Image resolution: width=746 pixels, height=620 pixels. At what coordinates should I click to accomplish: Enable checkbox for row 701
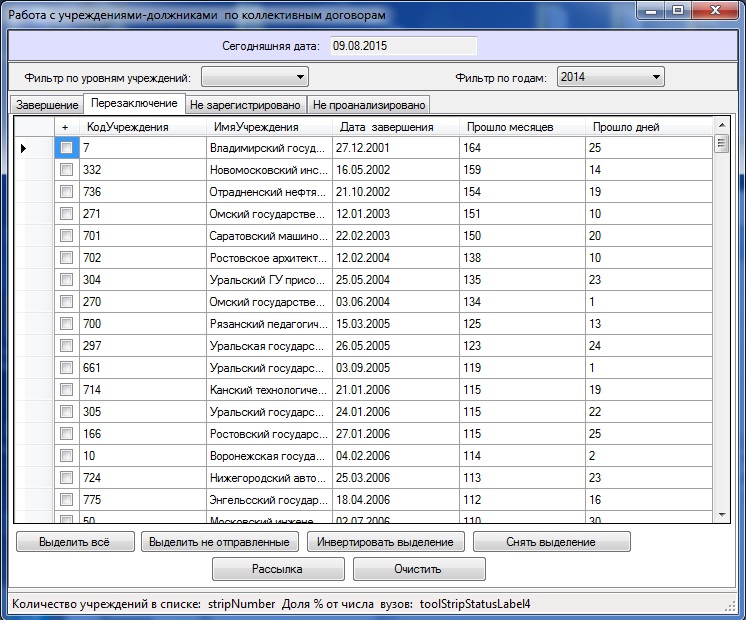coord(67,236)
